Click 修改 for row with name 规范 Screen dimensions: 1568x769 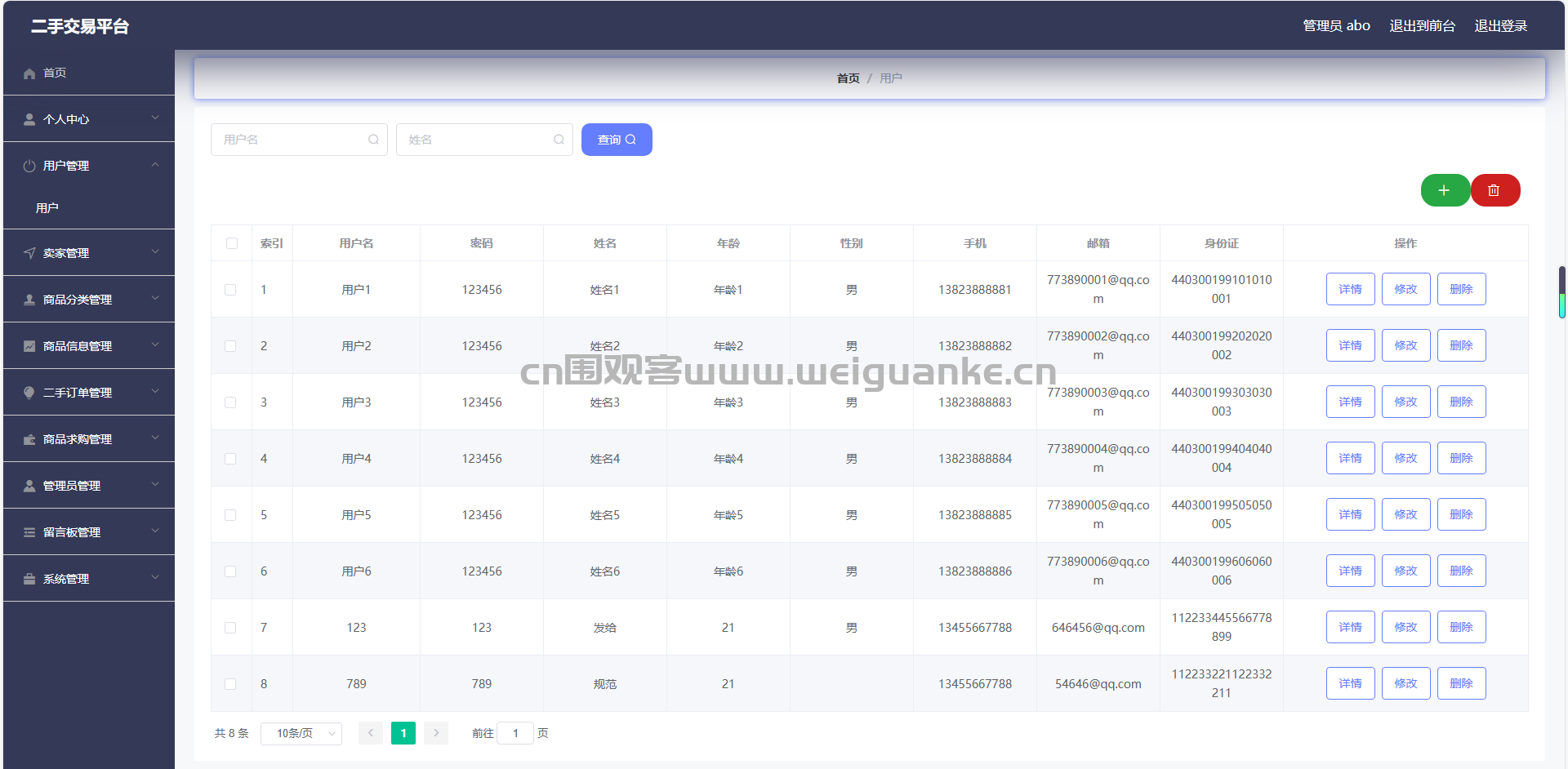click(1406, 683)
